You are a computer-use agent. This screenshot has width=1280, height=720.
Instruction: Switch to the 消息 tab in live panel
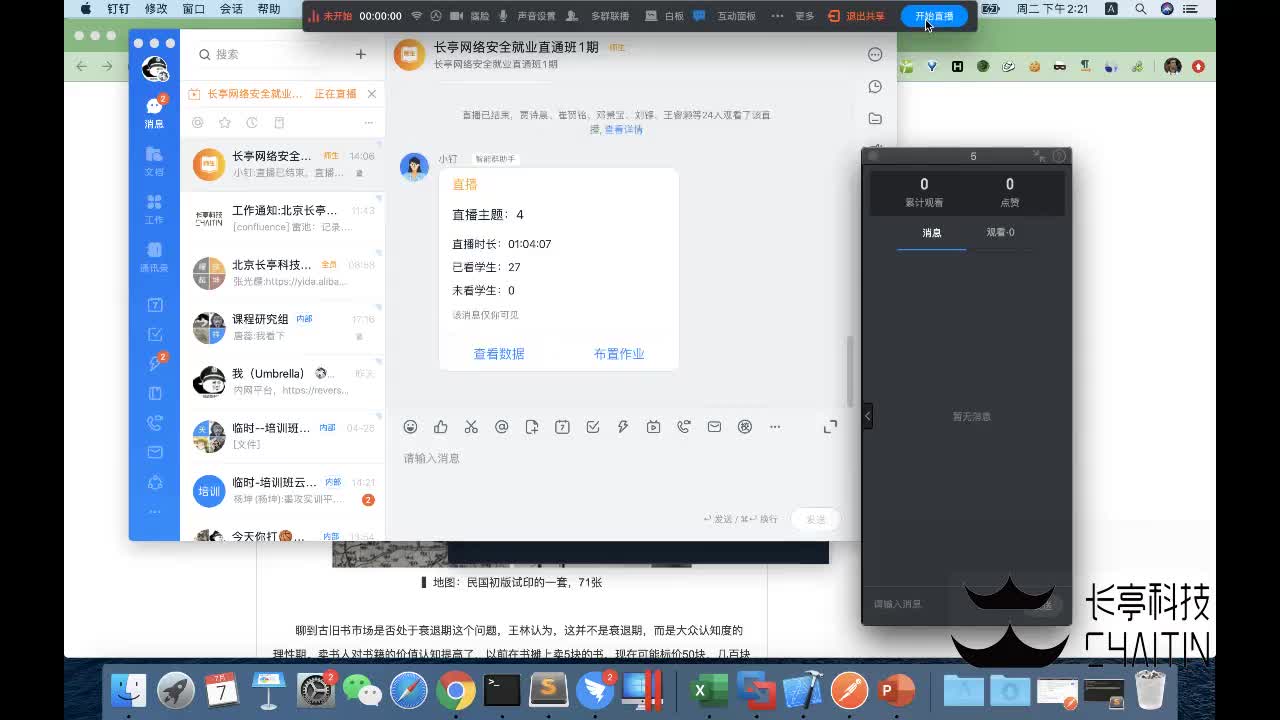pyautogui.click(x=932, y=232)
